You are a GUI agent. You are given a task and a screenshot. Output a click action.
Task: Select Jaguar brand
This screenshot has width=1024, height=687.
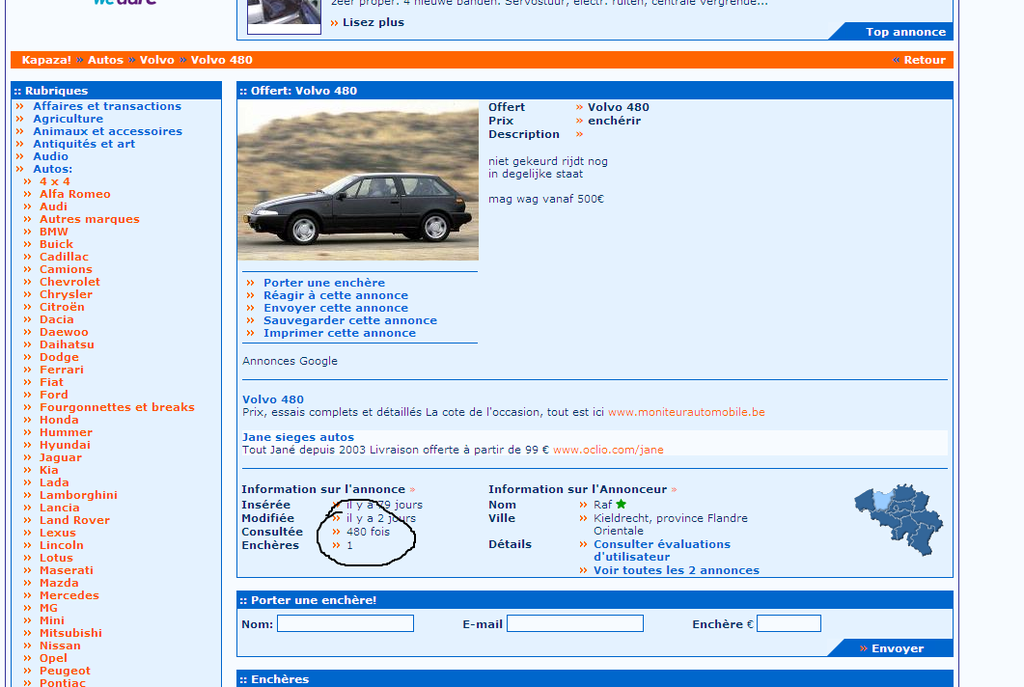(61, 457)
